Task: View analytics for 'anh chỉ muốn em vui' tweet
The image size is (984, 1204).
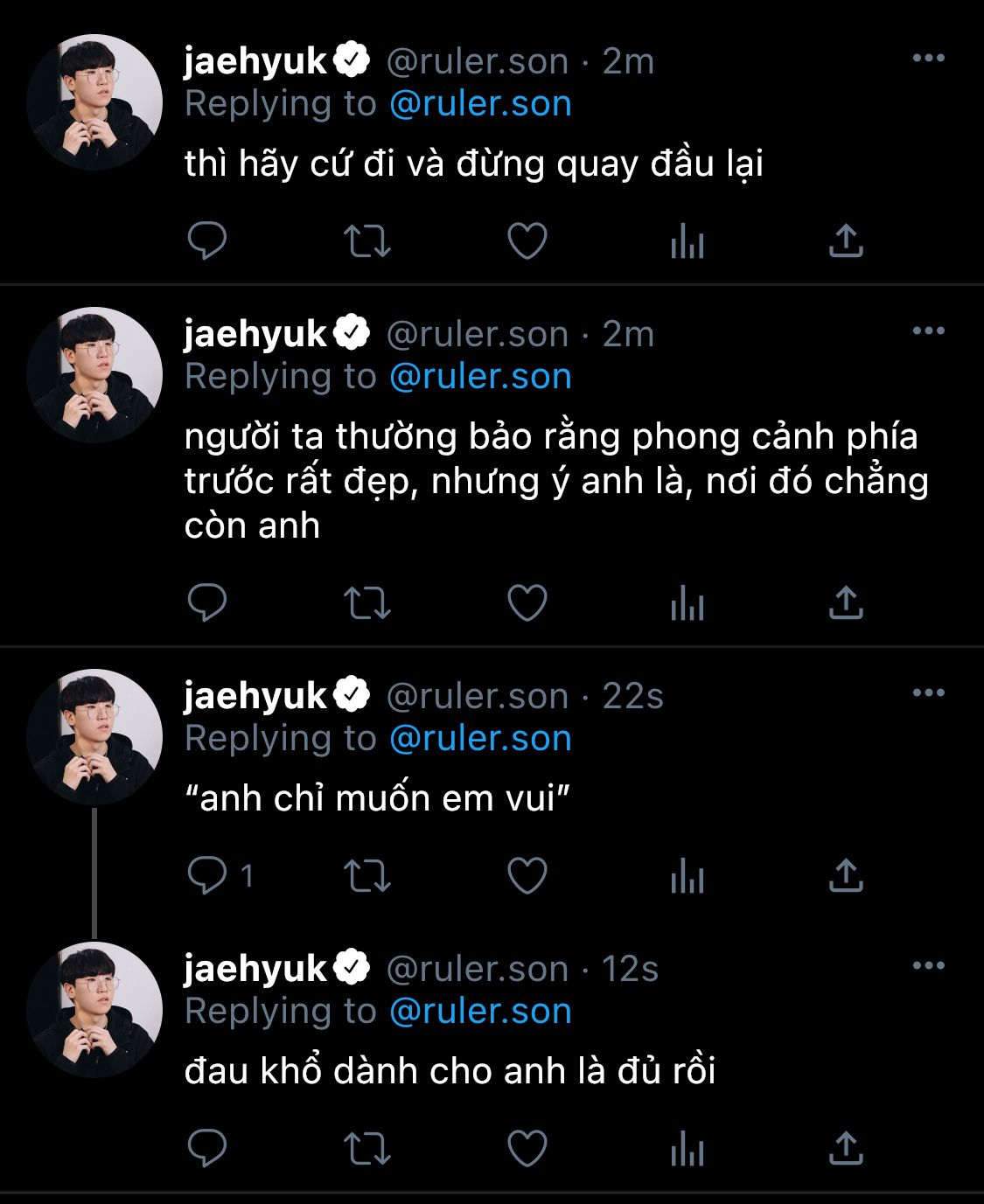Action: [687, 876]
